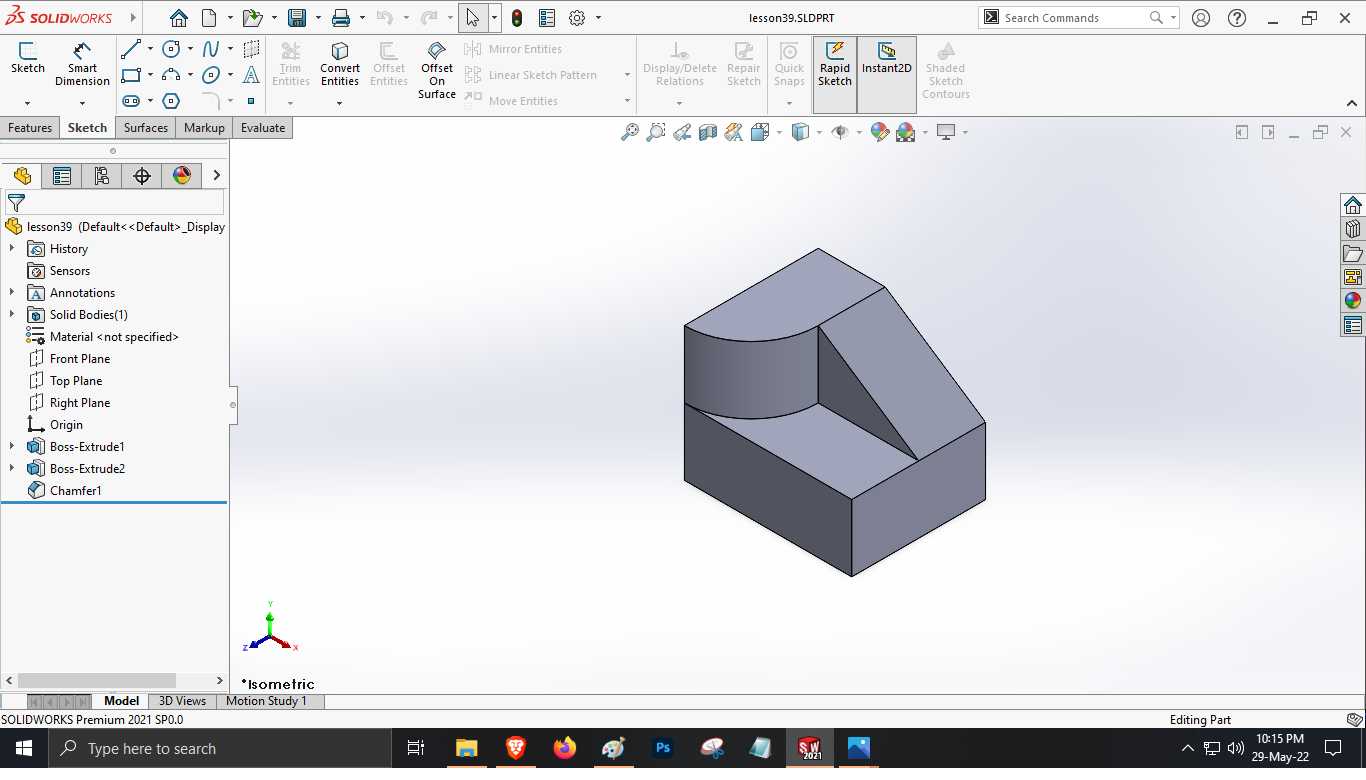Click the feature tree filter field
This screenshot has width=1366, height=780.
pos(115,203)
